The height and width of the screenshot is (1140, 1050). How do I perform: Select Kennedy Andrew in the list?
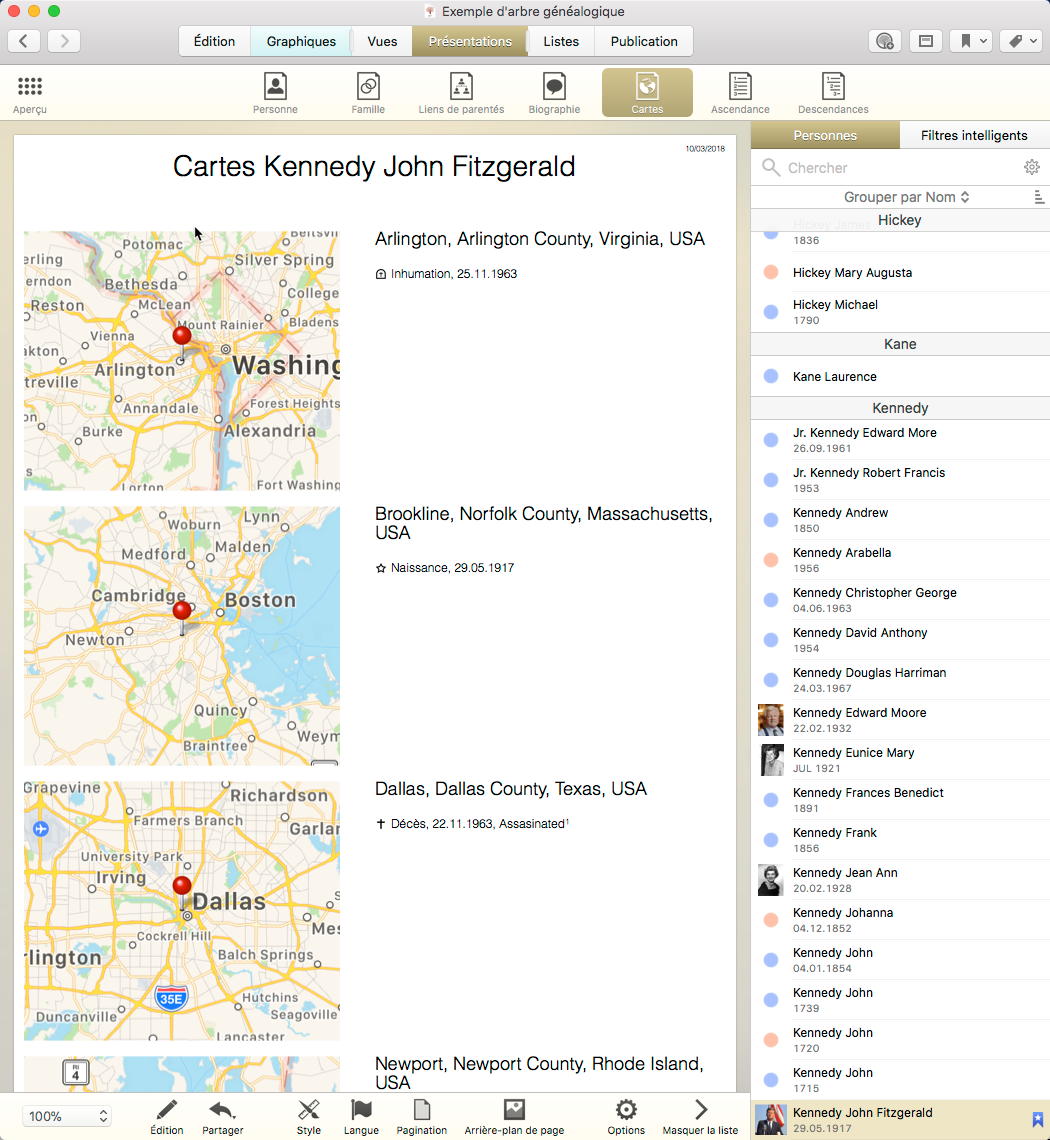900,520
